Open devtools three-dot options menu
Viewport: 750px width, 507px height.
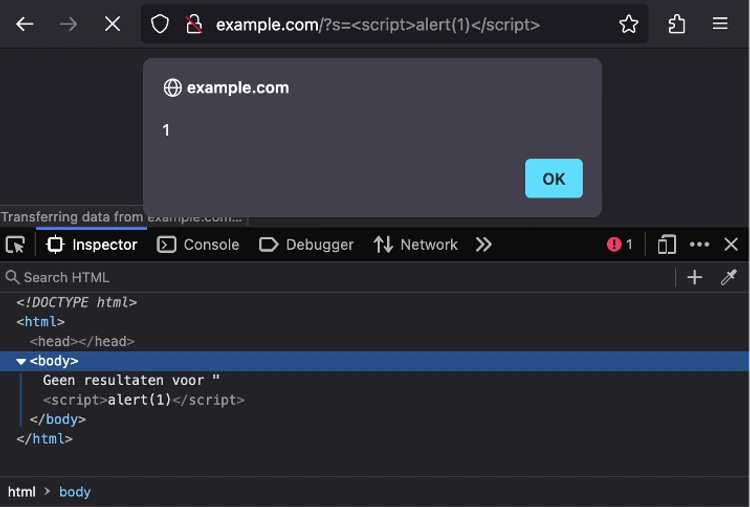click(700, 245)
